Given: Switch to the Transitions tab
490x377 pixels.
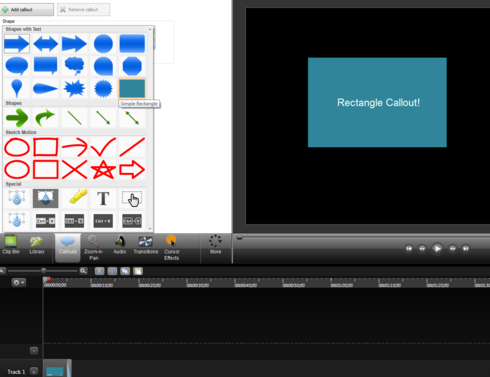Looking at the screenshot, I should [x=146, y=245].
